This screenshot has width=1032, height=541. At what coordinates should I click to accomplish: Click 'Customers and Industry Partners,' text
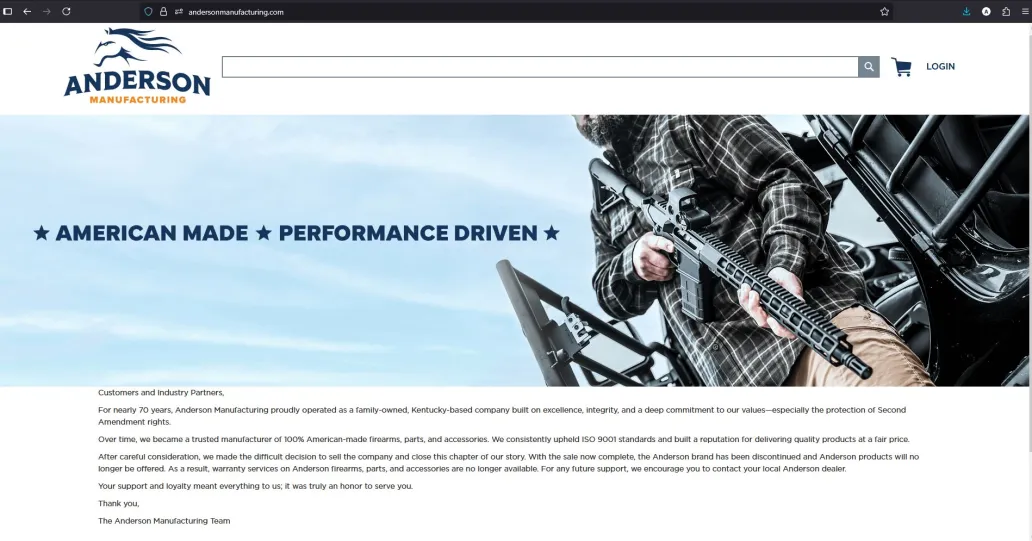tap(161, 392)
